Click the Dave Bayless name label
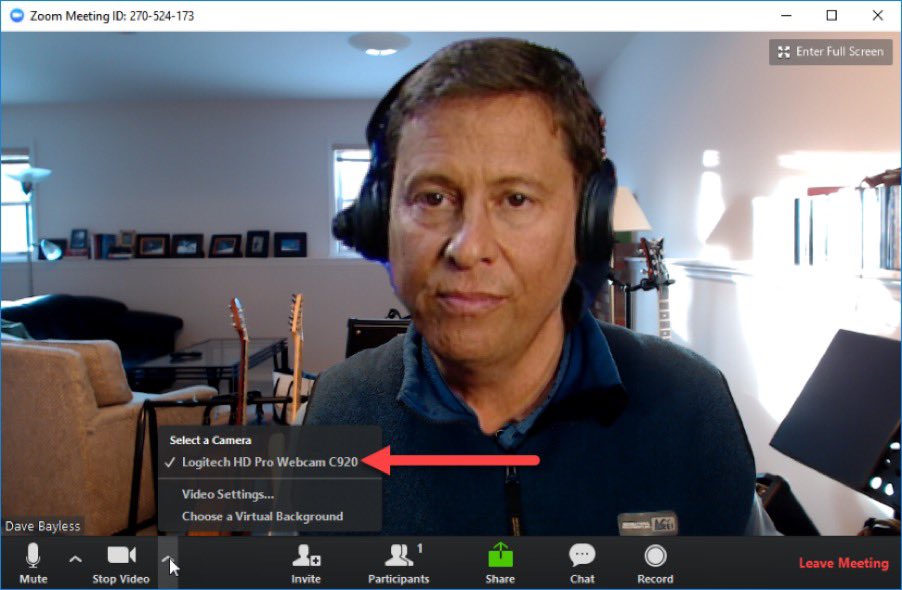Image resolution: width=902 pixels, height=590 pixels. point(43,526)
